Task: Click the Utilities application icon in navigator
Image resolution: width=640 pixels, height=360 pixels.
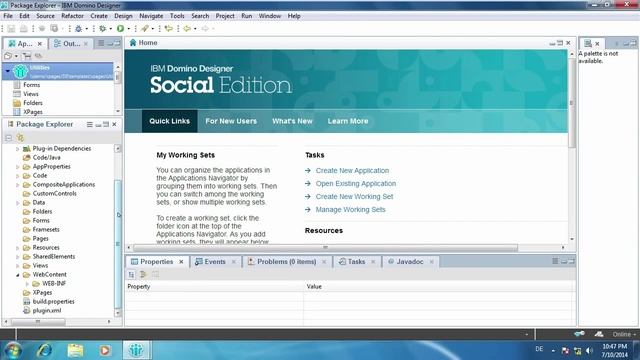Action: 20,71
